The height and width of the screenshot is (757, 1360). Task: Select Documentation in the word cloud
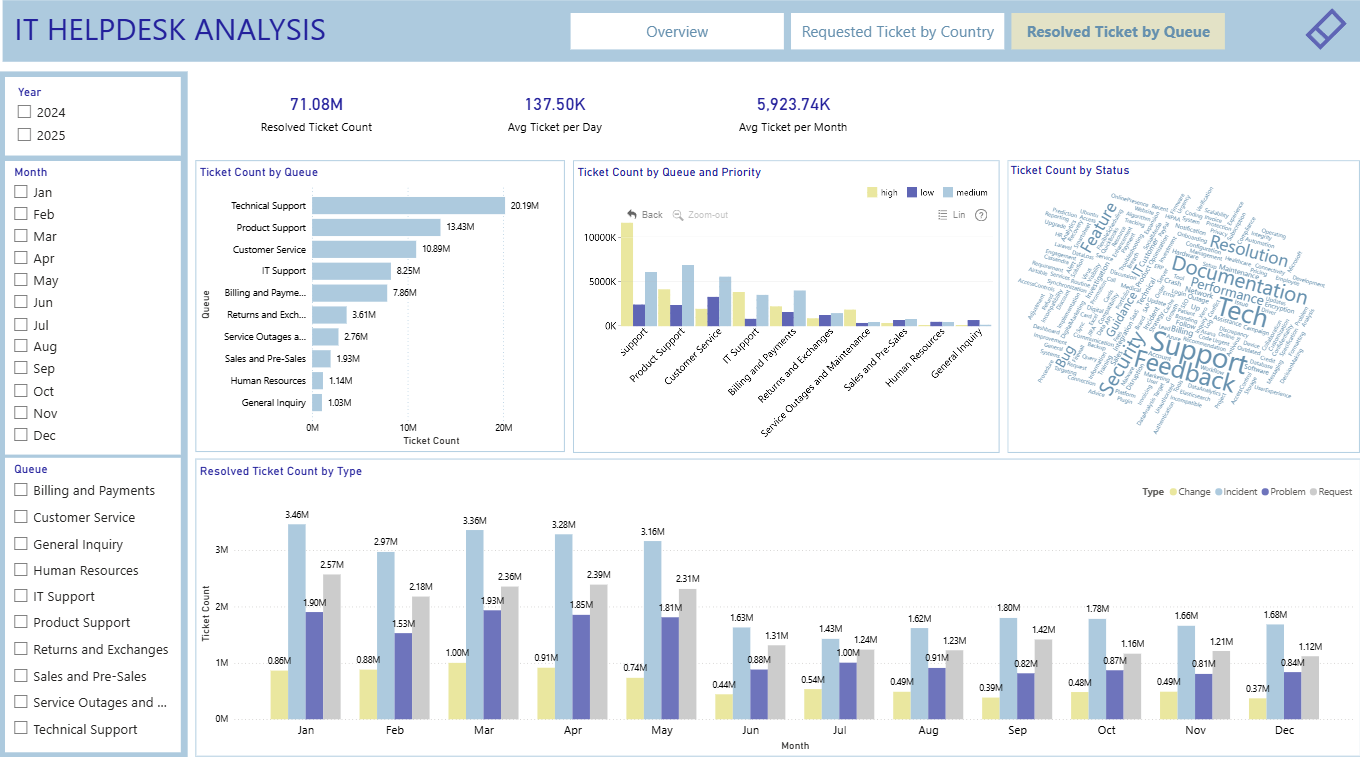tap(1239, 280)
